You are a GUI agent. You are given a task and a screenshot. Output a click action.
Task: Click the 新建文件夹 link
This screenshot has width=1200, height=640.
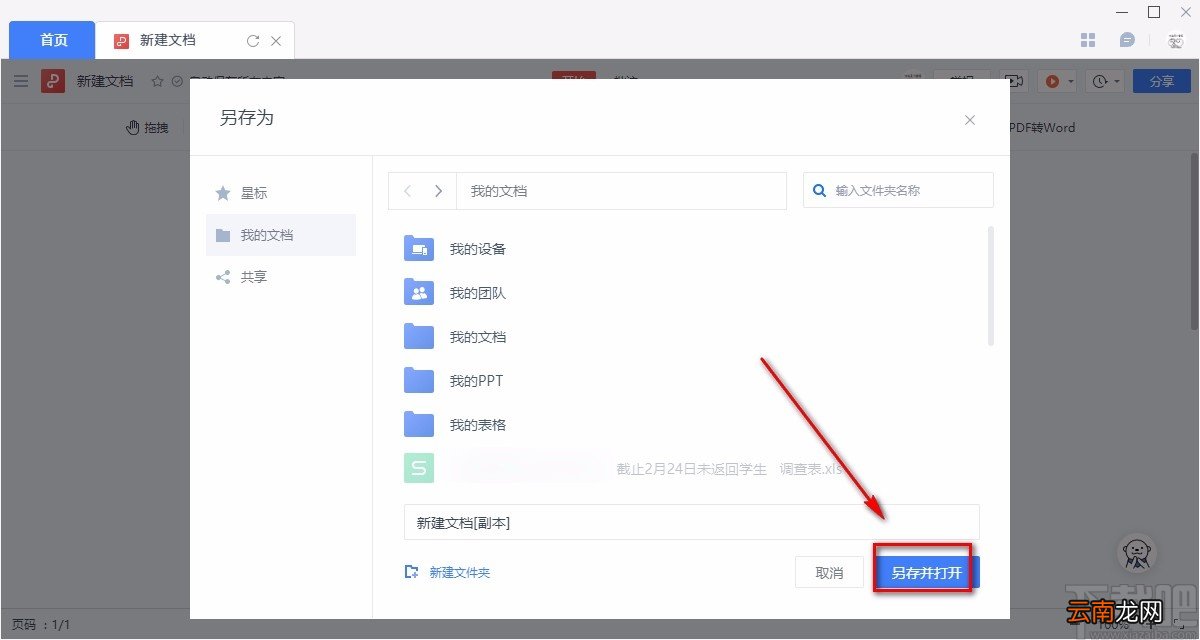[x=460, y=573]
